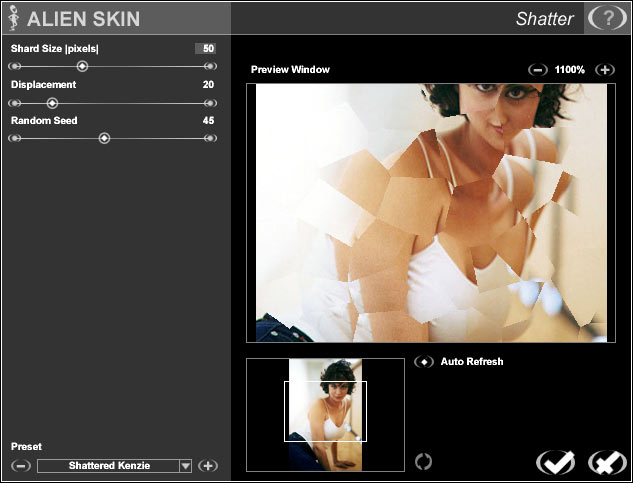Click the manual refresh circular arrows icon

pyautogui.click(x=423, y=461)
